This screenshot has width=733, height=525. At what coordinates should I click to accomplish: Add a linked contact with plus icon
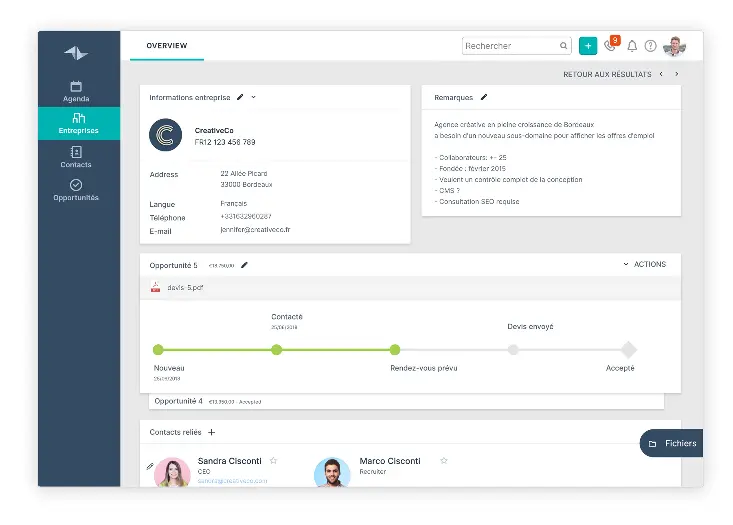click(x=212, y=432)
